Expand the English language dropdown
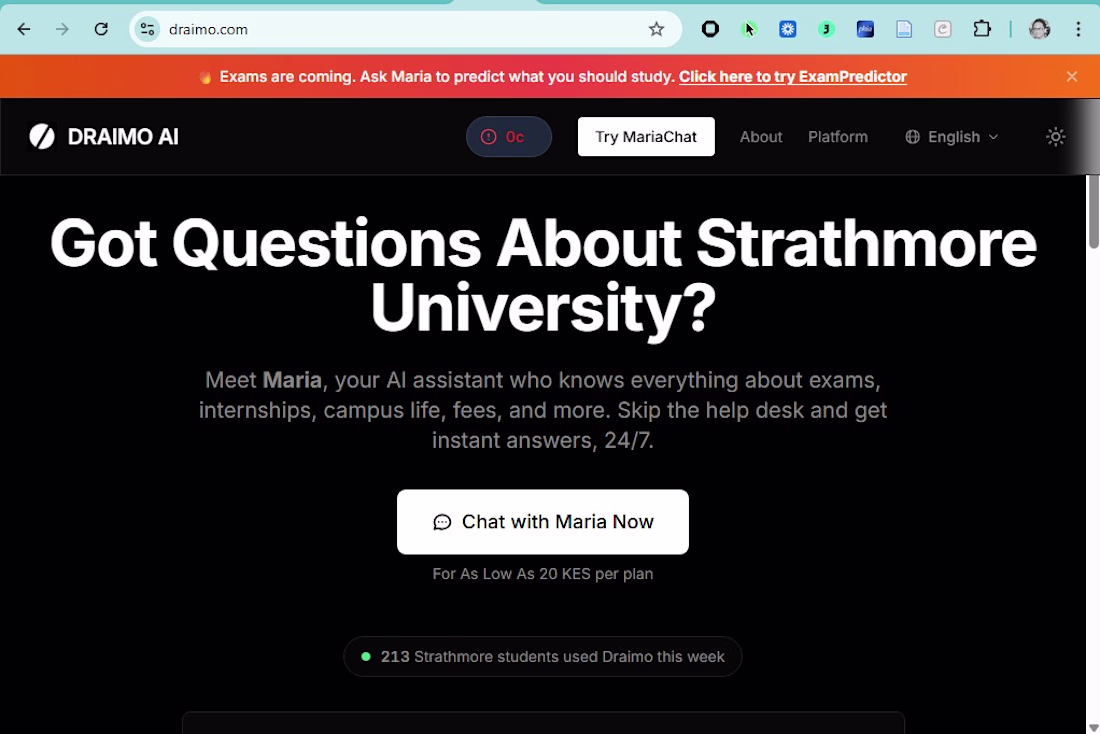 (x=951, y=137)
